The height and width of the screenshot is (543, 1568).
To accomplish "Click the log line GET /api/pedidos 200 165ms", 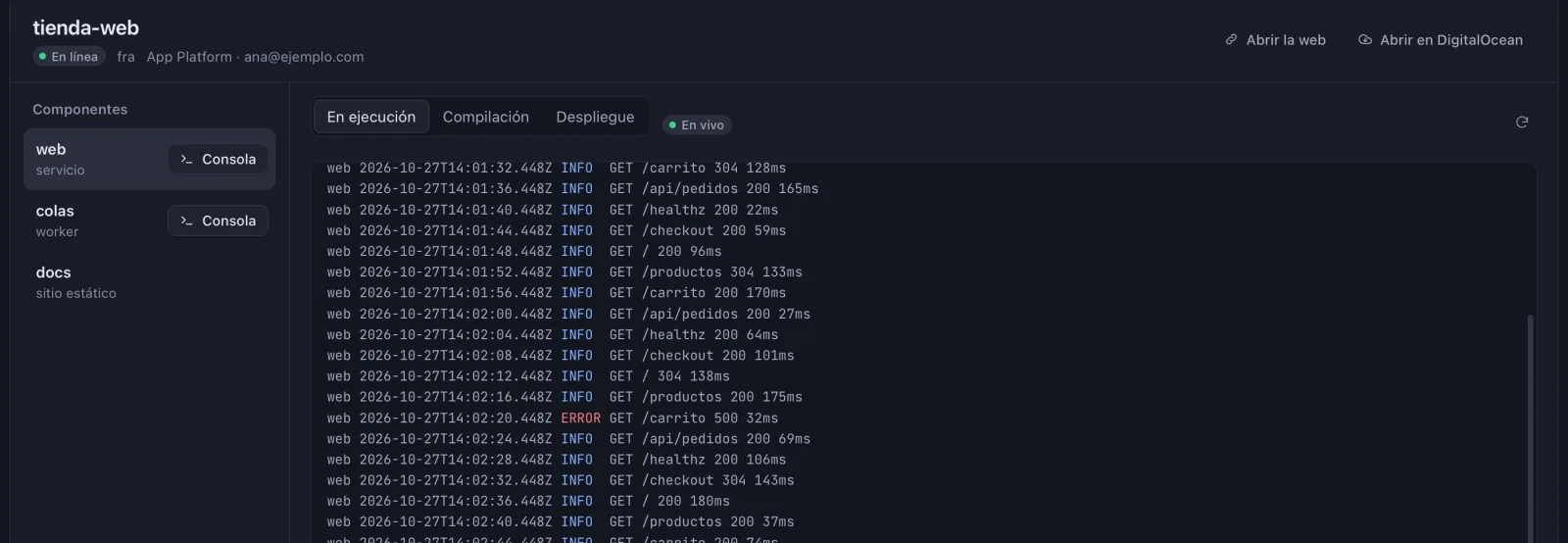I will 572,189.
